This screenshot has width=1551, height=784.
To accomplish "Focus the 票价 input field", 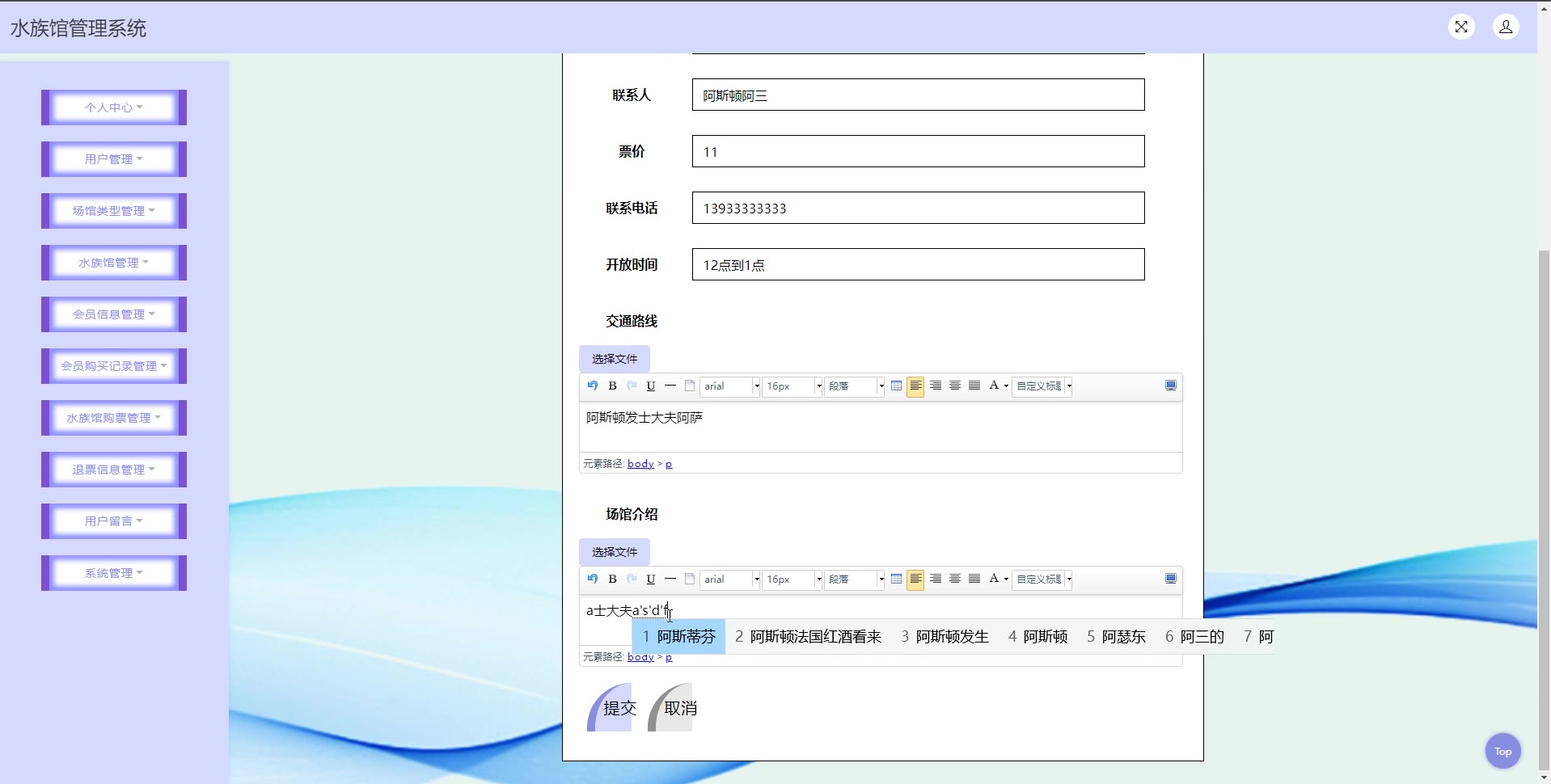I will (919, 151).
